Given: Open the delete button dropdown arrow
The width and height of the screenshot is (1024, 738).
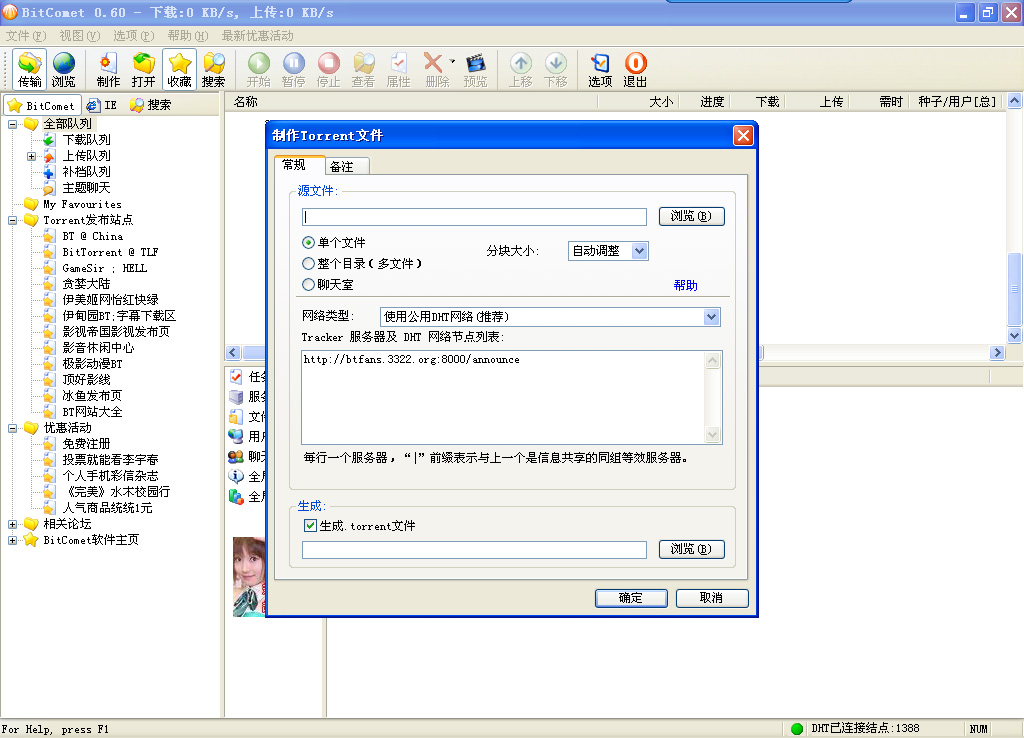Looking at the screenshot, I should tap(452, 61).
